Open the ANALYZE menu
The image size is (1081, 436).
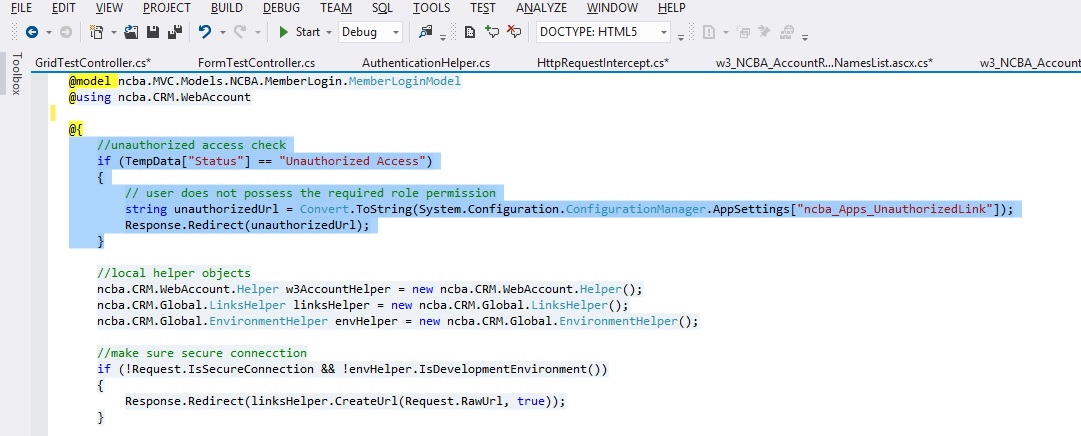(x=541, y=8)
